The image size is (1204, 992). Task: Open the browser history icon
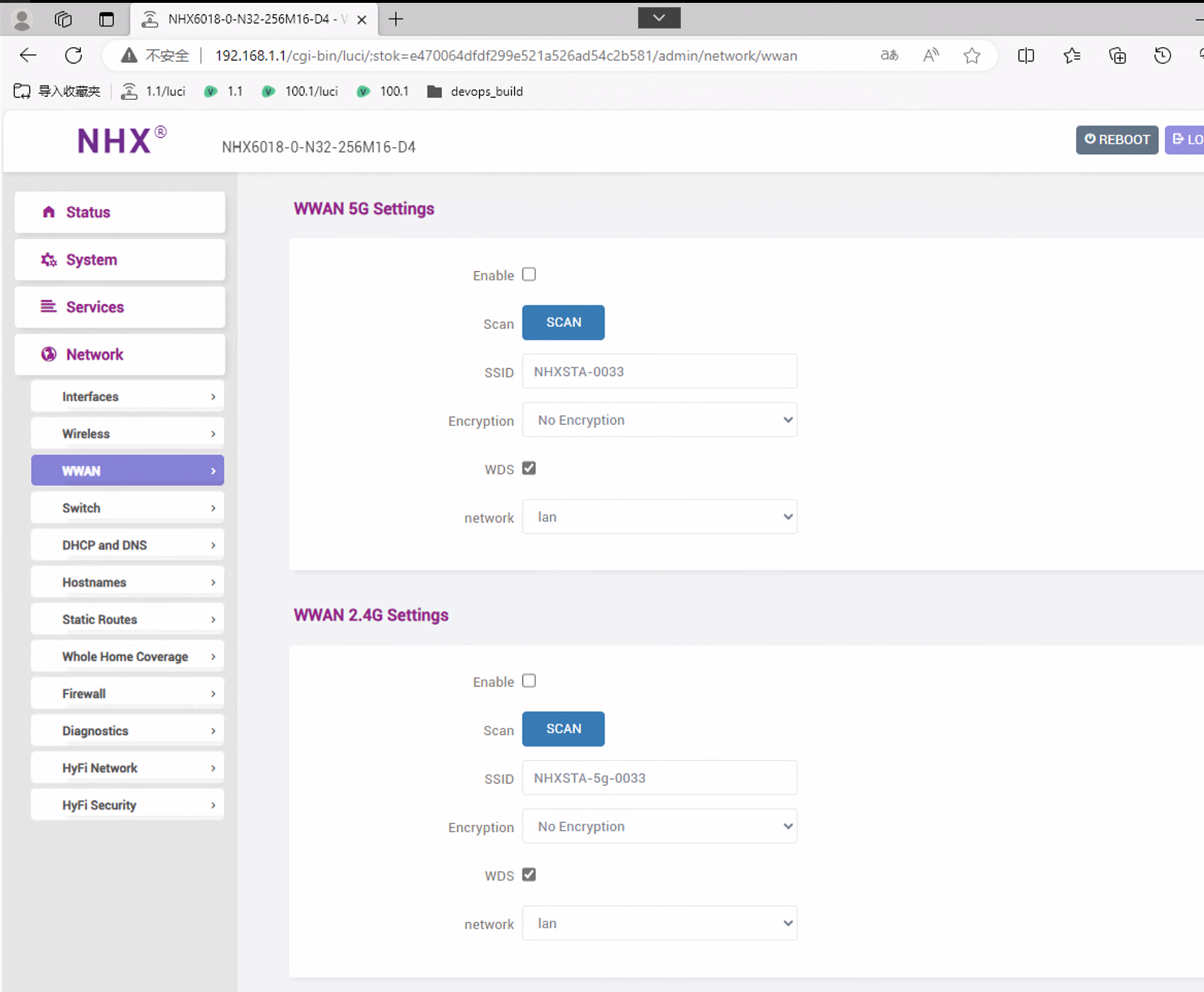click(x=1162, y=56)
